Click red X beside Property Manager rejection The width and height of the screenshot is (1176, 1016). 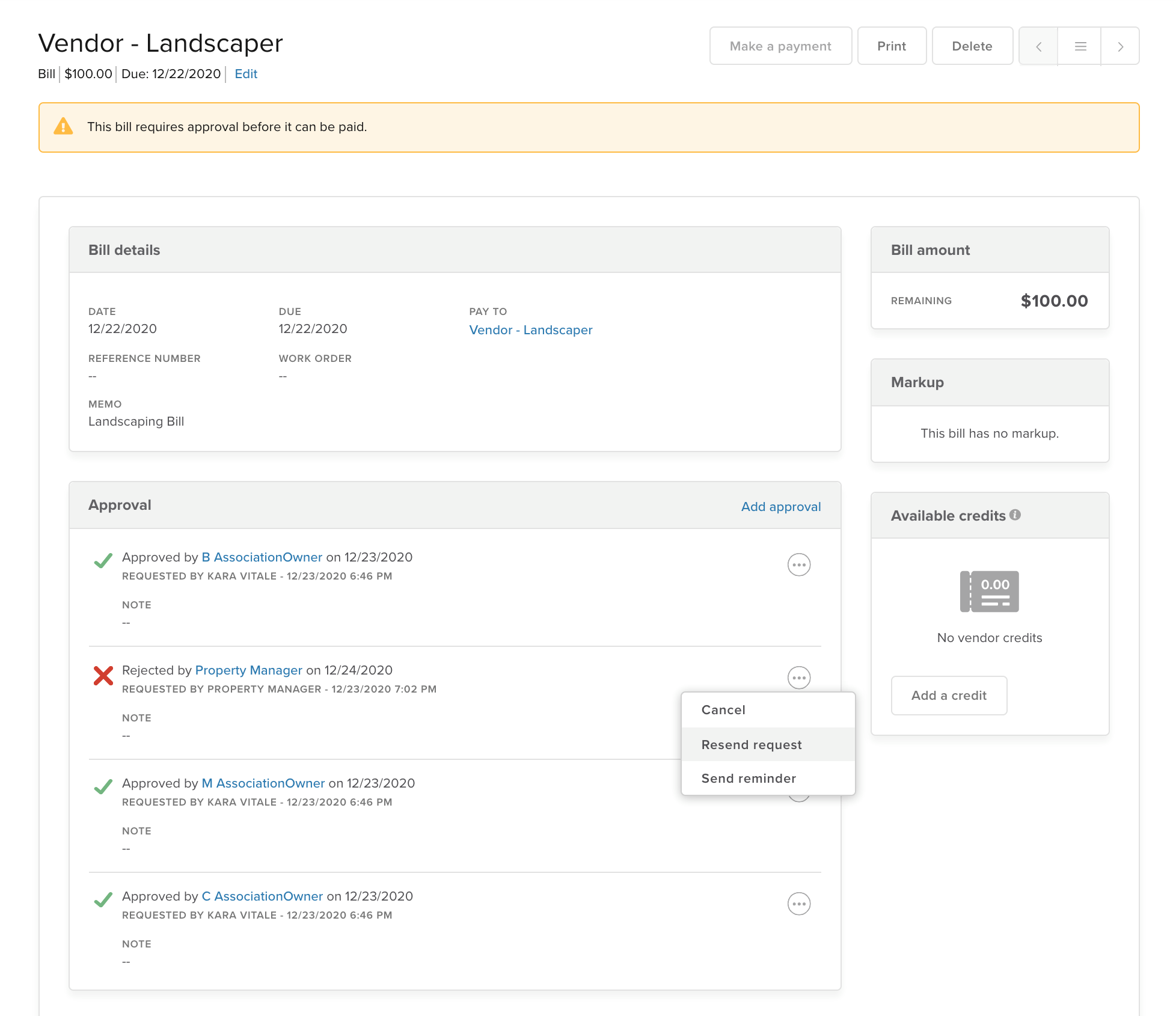103,676
